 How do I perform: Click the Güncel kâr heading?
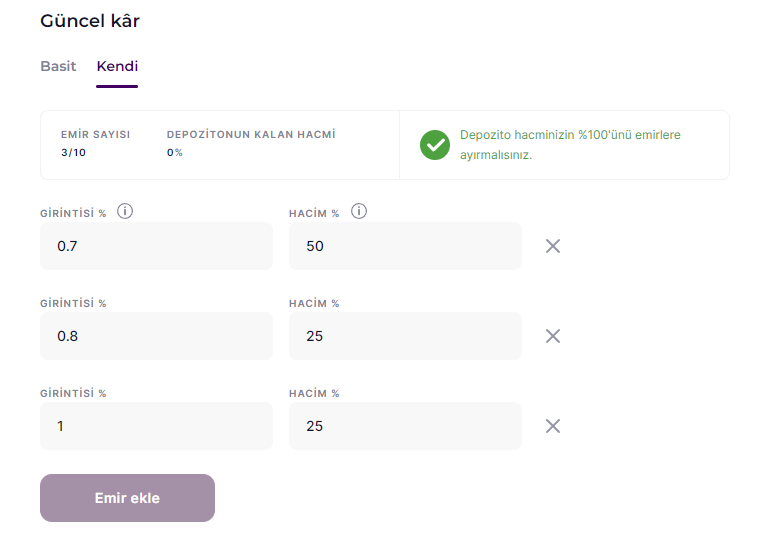pos(90,21)
